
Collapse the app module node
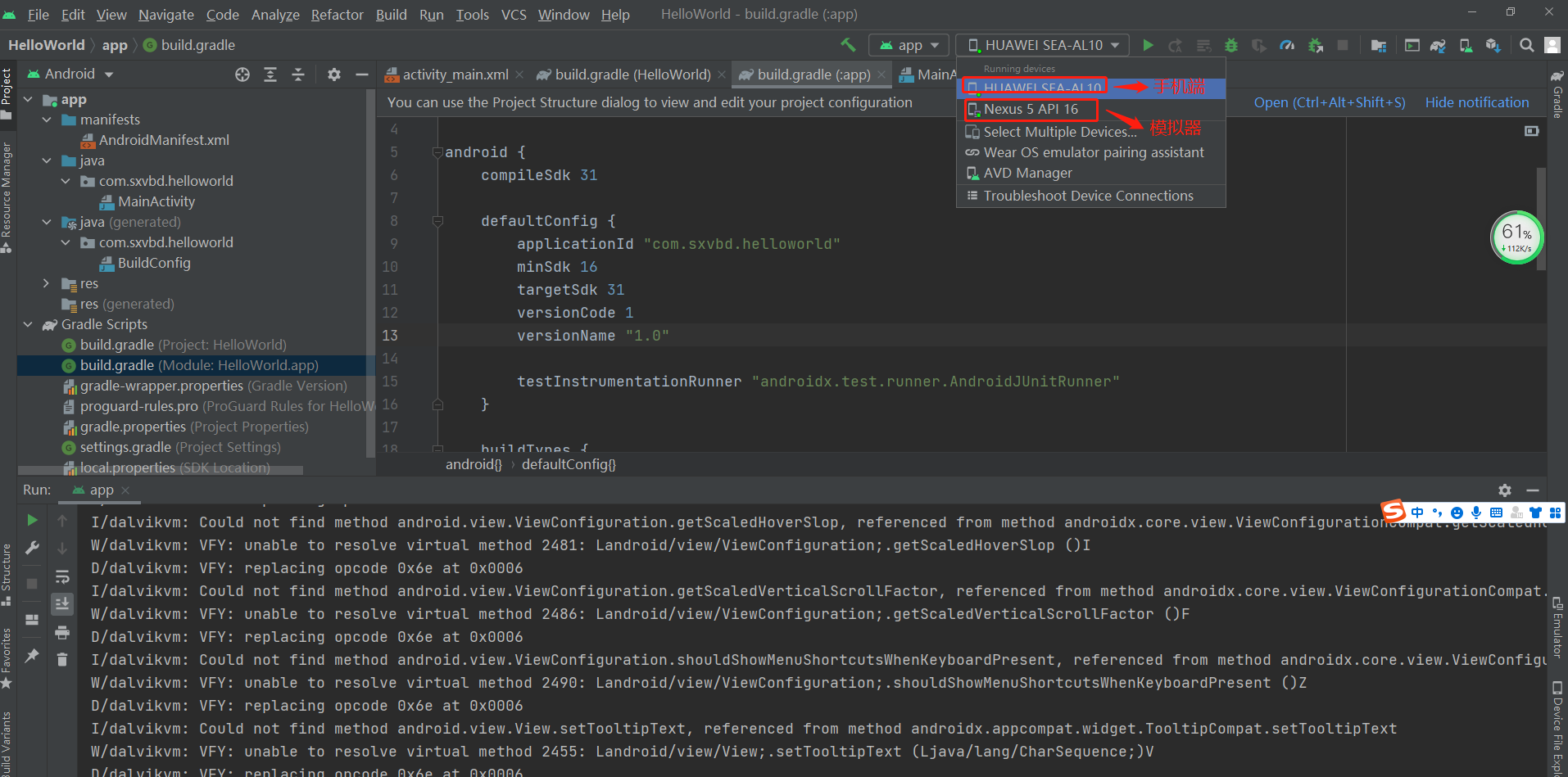28,99
